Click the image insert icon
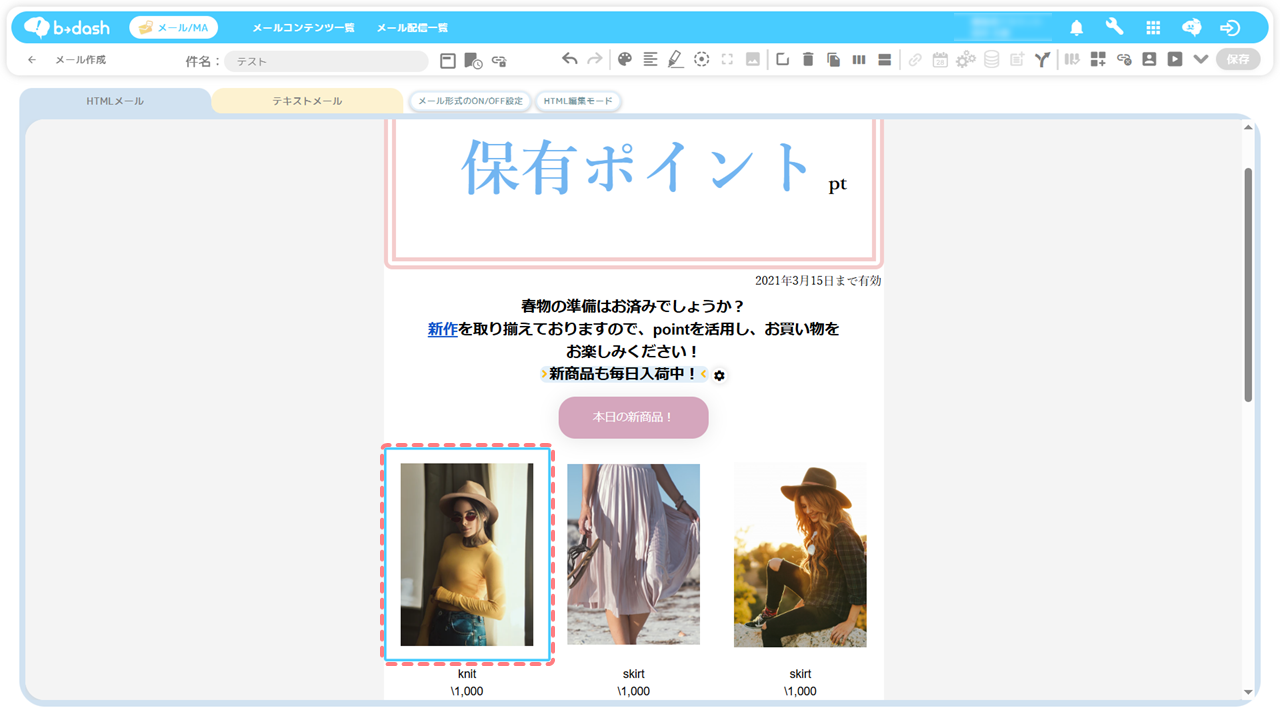The height and width of the screenshot is (720, 1280). [x=753, y=59]
